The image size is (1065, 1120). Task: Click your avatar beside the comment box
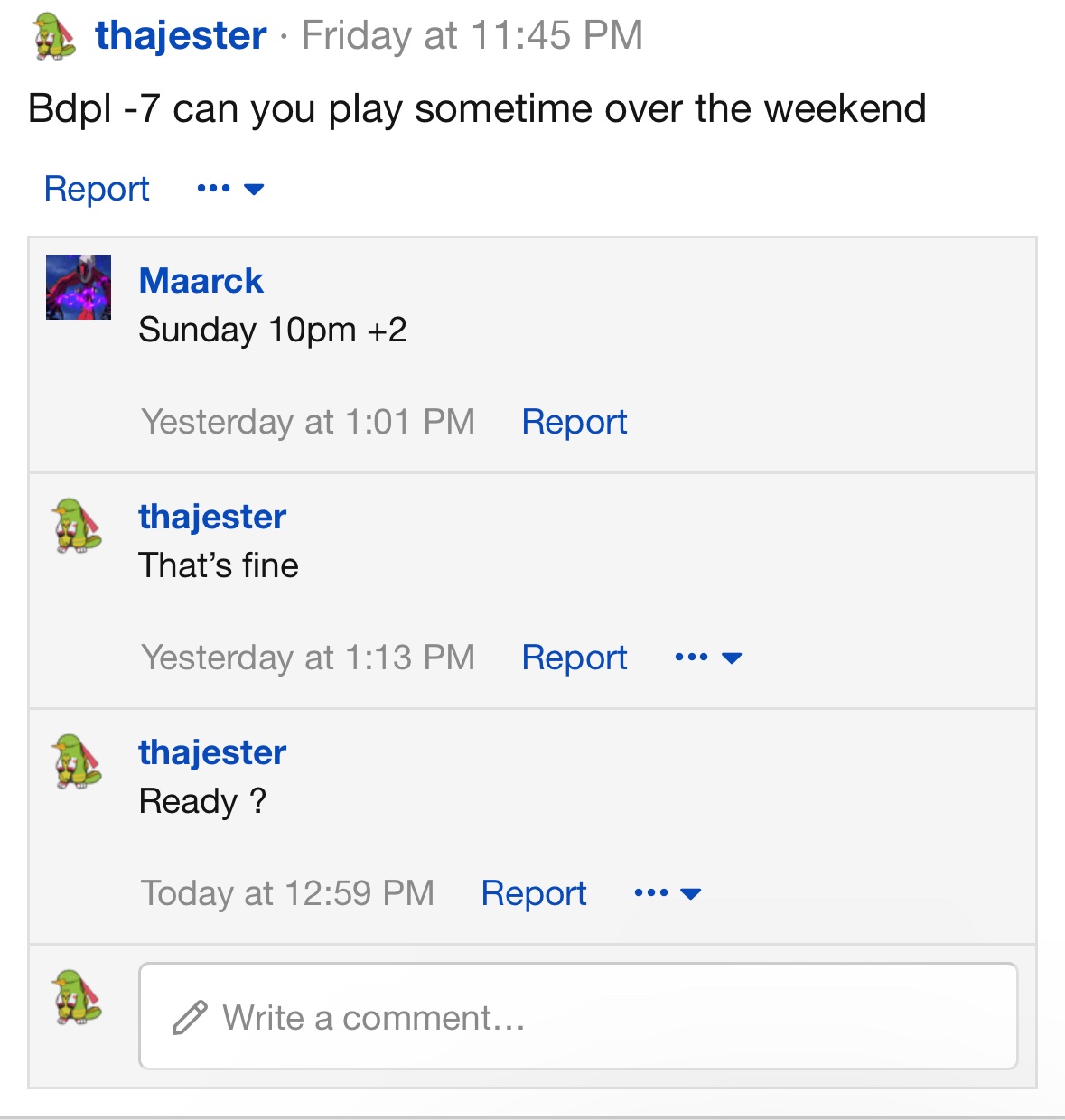(78, 997)
